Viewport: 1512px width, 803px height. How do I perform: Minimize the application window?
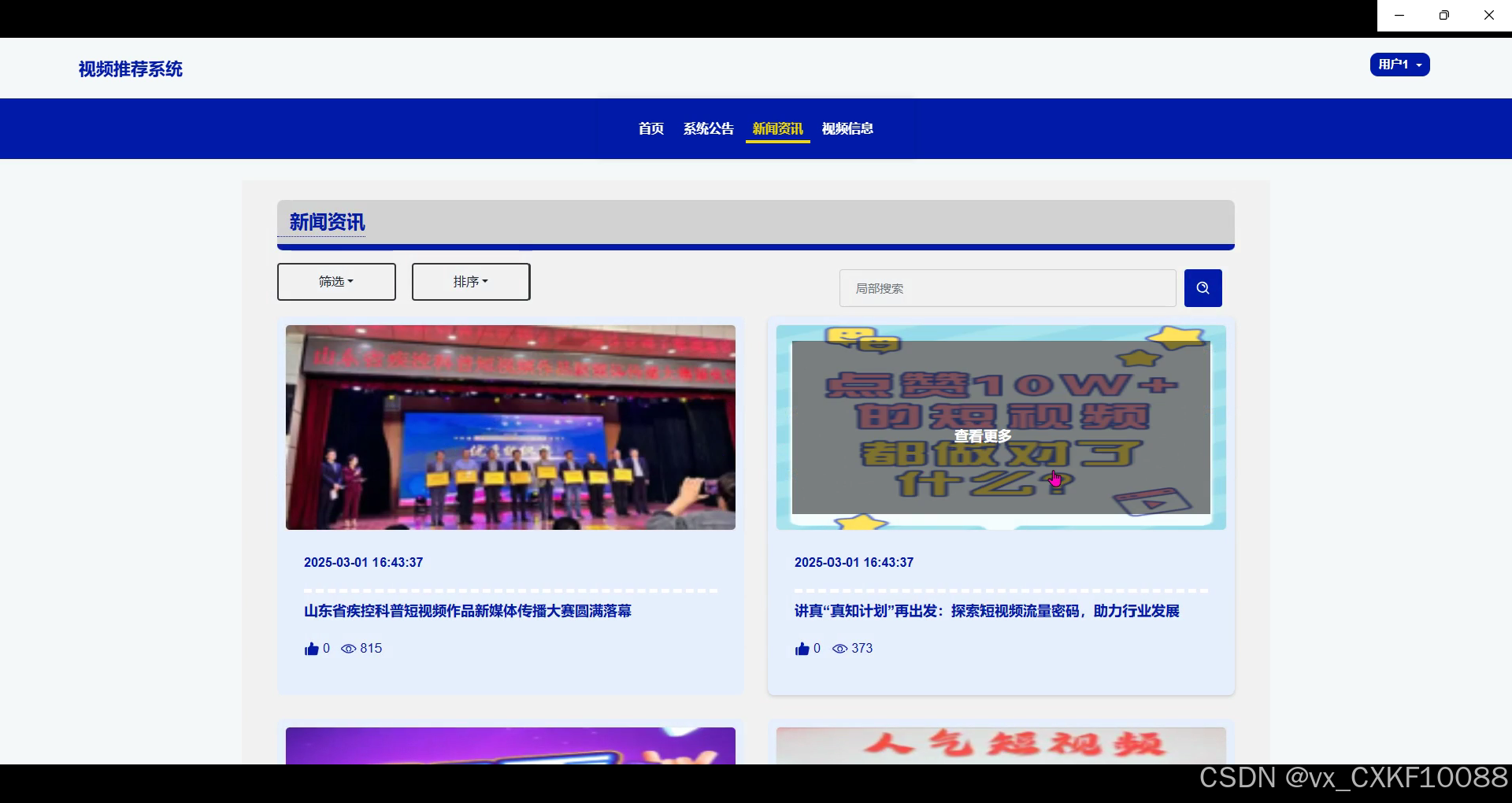tap(1399, 16)
